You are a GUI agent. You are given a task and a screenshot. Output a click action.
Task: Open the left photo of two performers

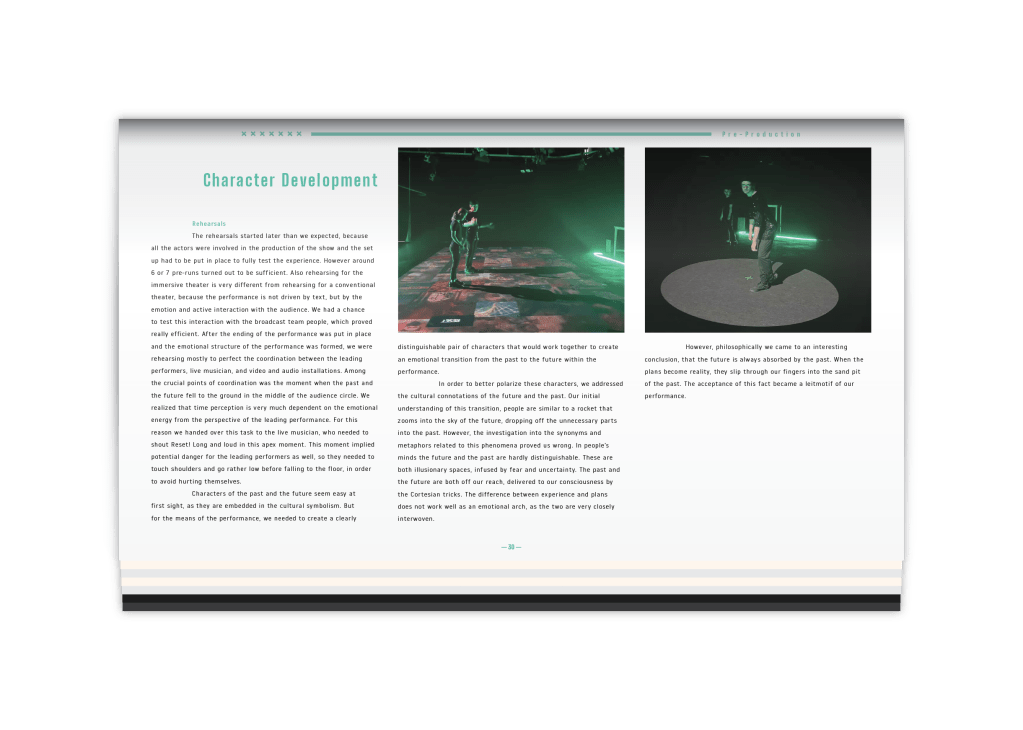coord(510,240)
